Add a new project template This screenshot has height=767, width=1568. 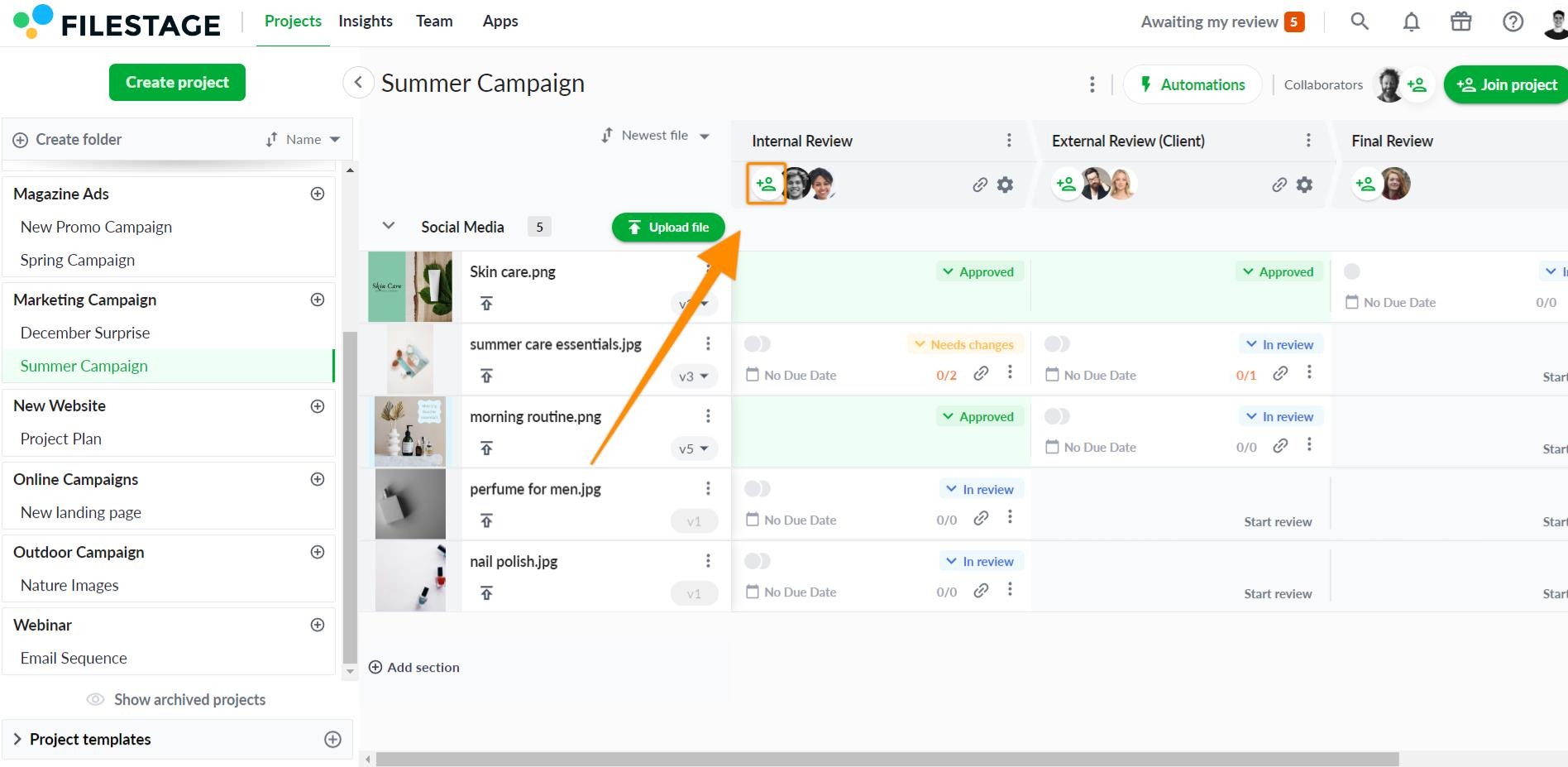332,740
